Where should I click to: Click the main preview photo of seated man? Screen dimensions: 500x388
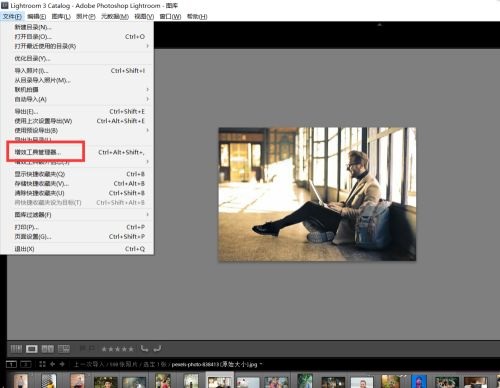317,194
